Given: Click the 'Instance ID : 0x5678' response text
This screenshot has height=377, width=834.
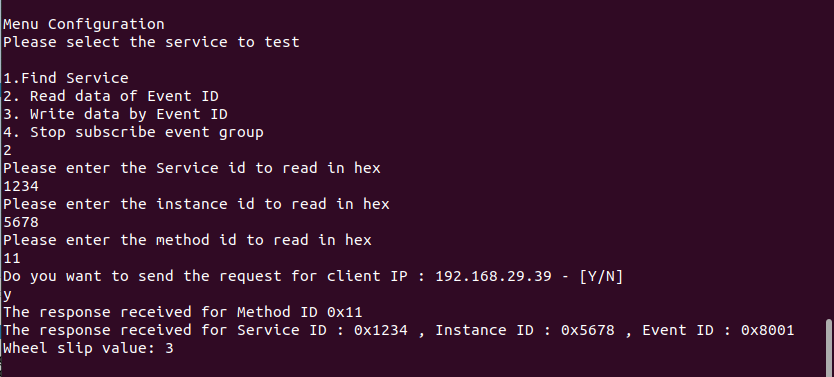Looking at the screenshot, I should click(525, 330).
